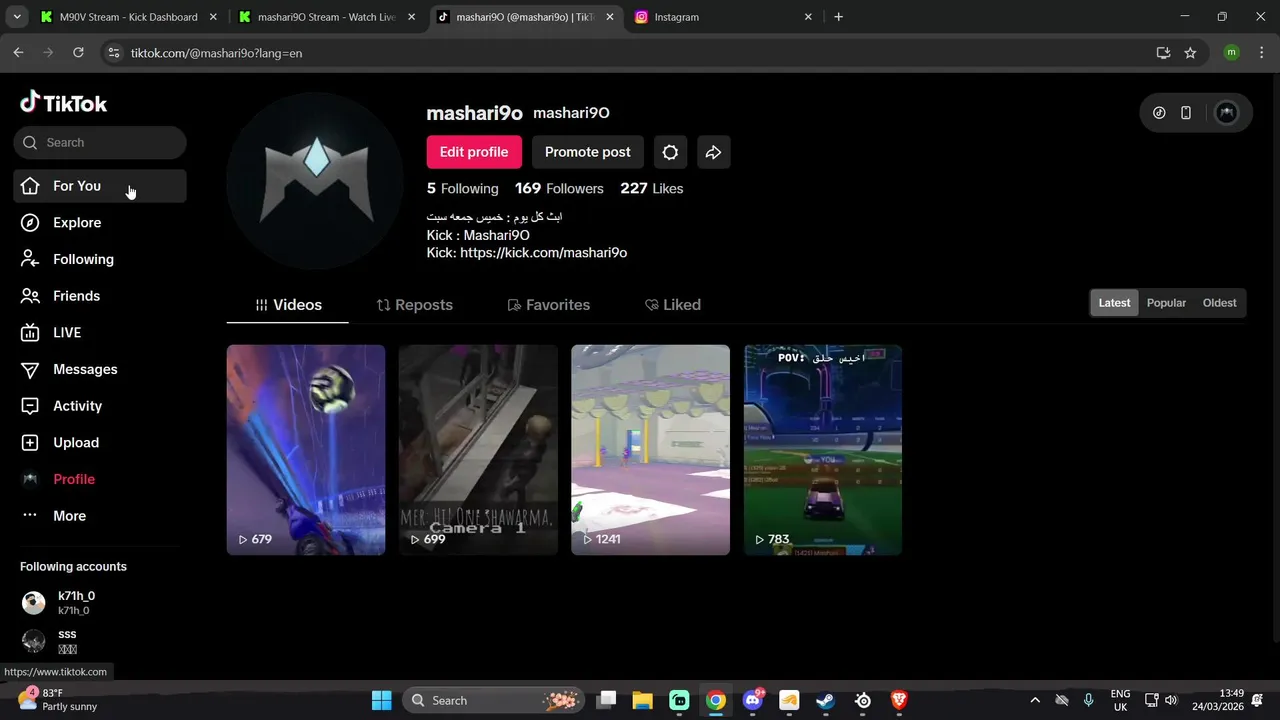Expand the tab search dropdown

pos(16,17)
